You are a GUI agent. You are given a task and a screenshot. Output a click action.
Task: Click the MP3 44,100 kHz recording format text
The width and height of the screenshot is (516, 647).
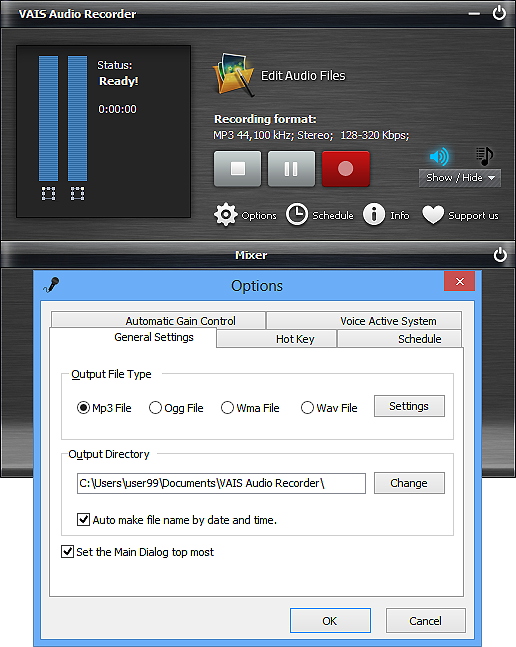click(311, 135)
